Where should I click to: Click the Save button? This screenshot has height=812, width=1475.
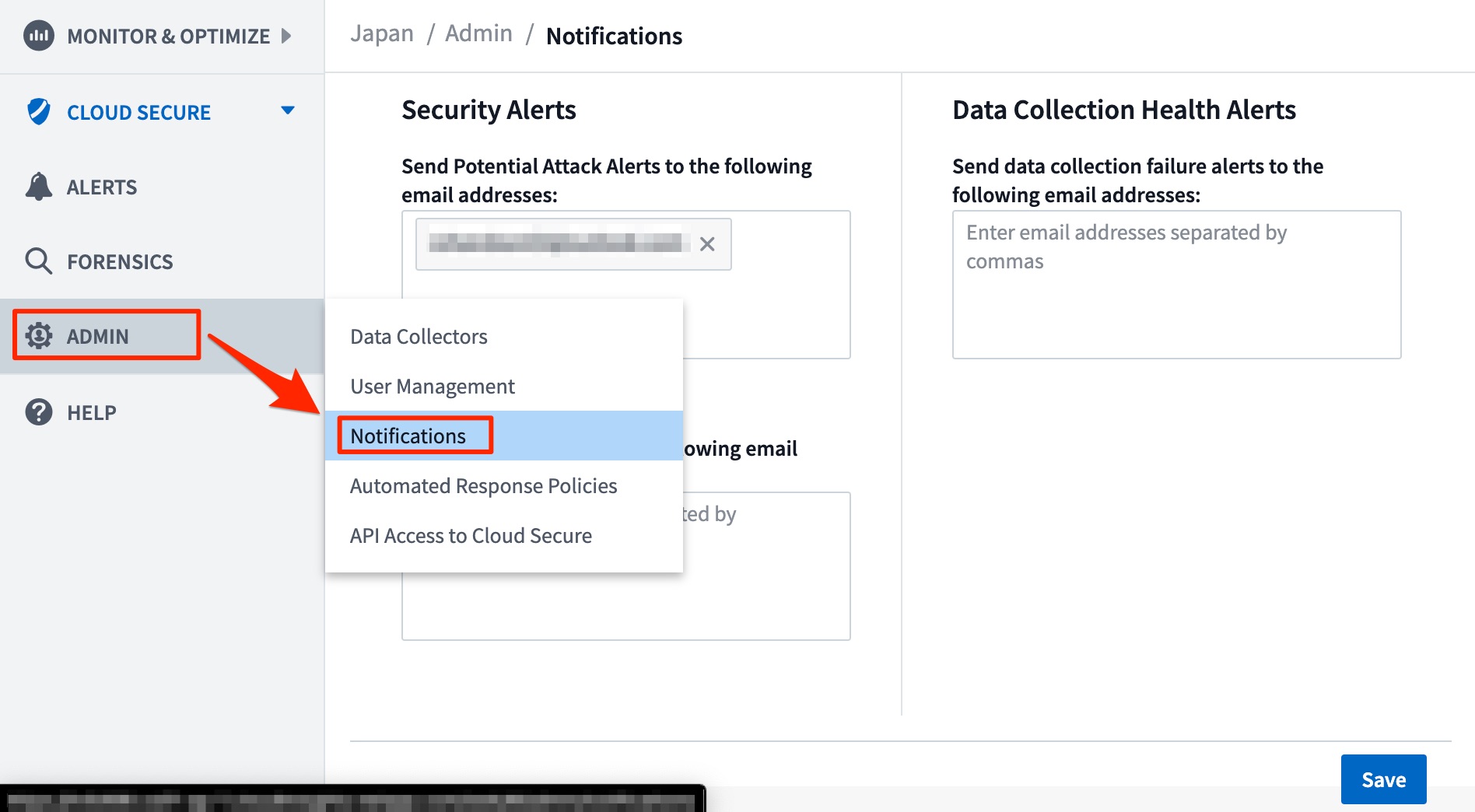1383,779
